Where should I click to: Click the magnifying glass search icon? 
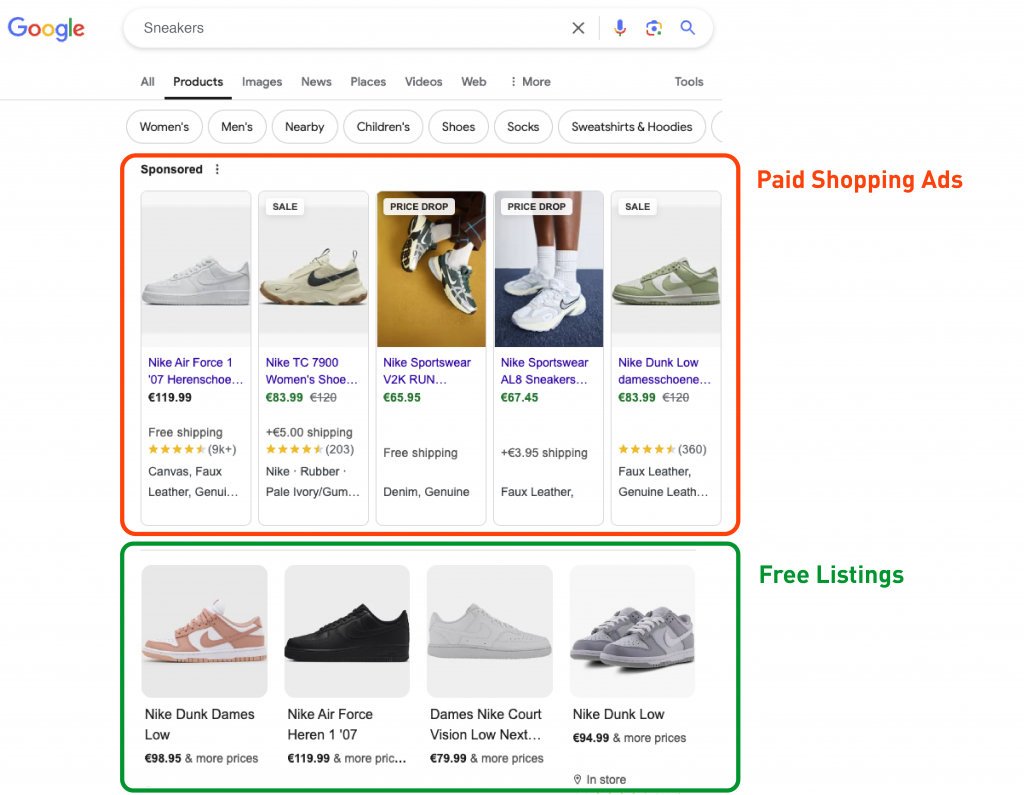click(x=688, y=27)
